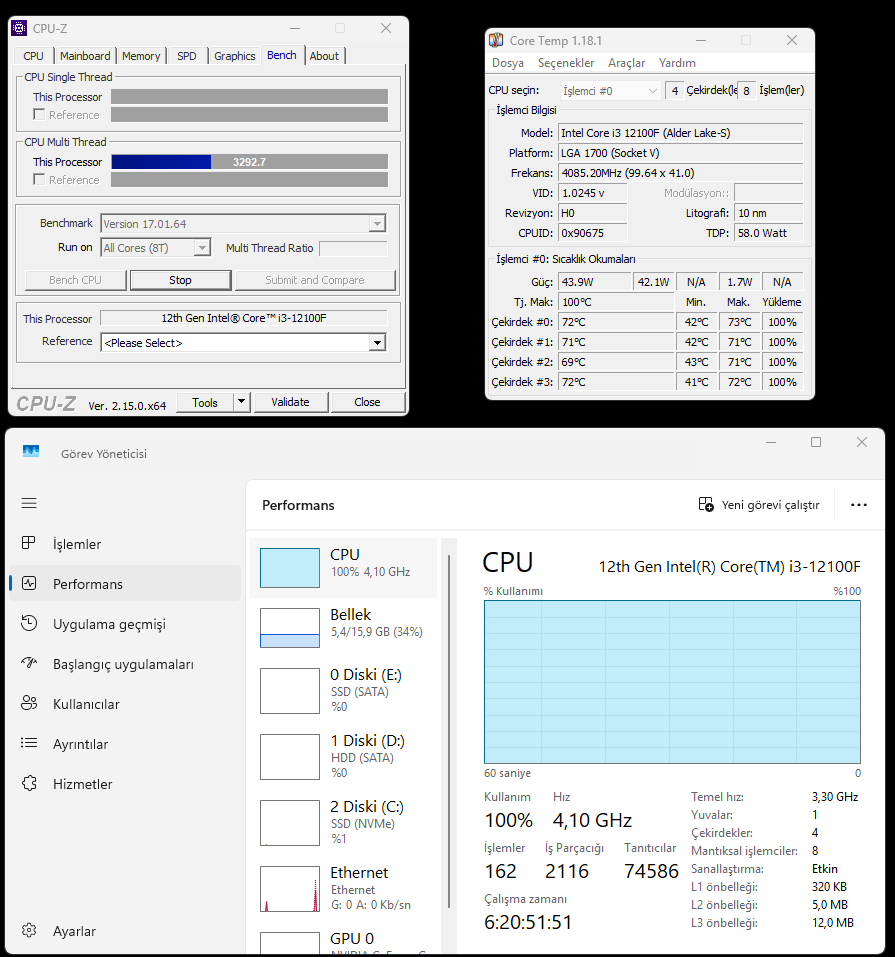
Task: Select the CPU performance thumbnail graph
Action: [290, 568]
